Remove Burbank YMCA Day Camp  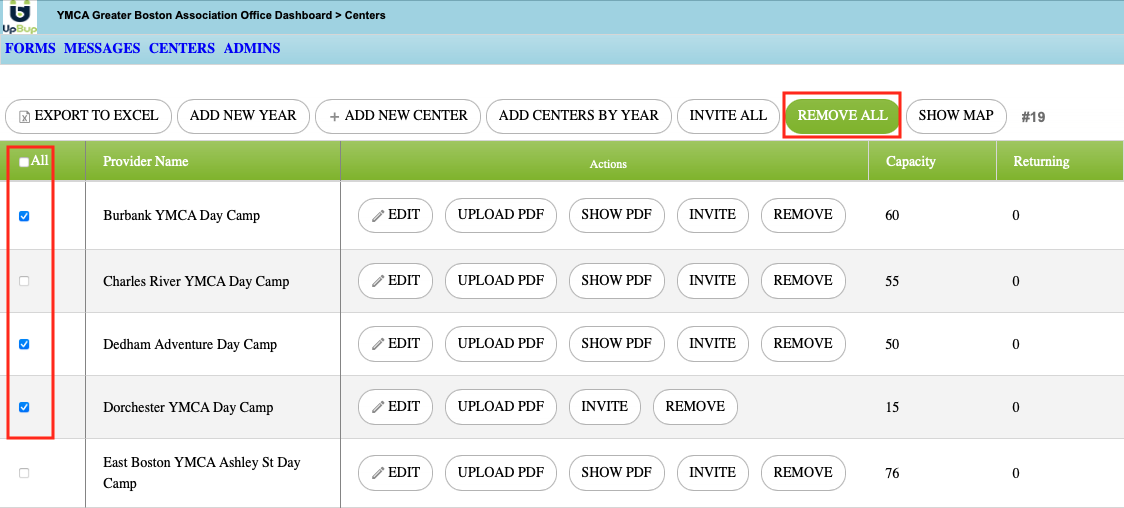[x=803, y=215]
